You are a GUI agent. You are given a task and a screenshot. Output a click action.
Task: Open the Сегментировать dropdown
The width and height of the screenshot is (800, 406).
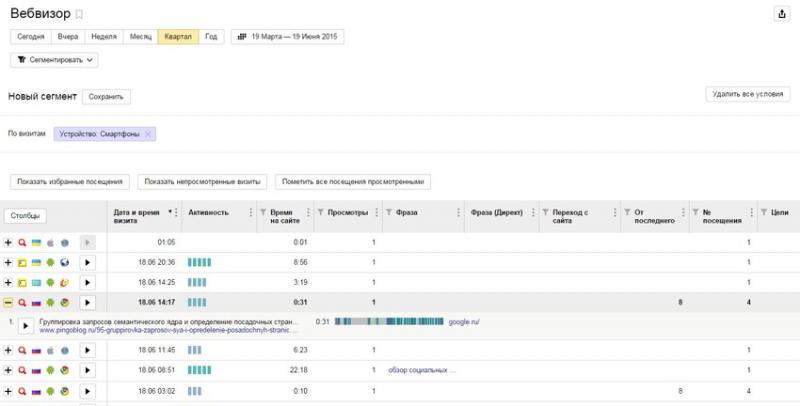(x=55, y=60)
